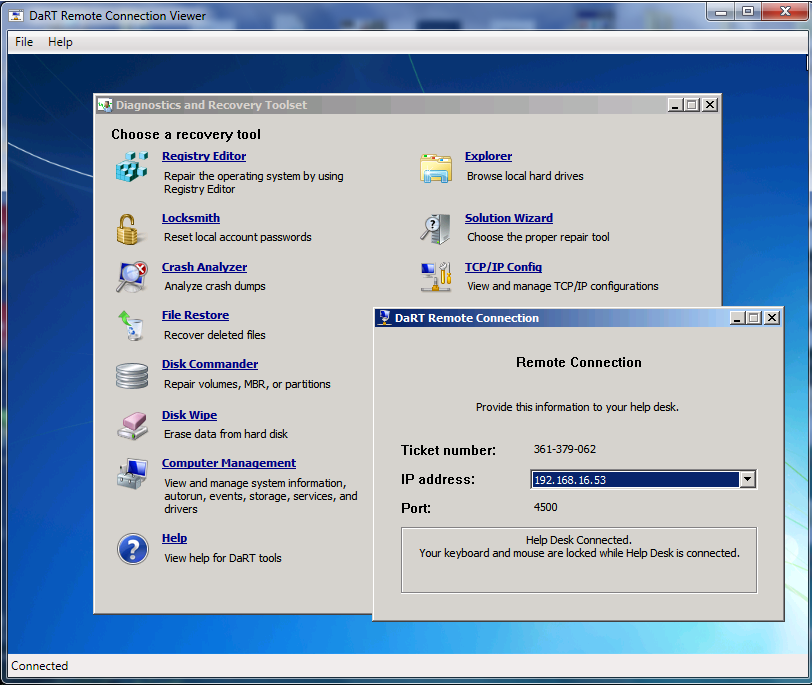Open the Computer Management link
The width and height of the screenshot is (812, 685).
click(x=229, y=463)
